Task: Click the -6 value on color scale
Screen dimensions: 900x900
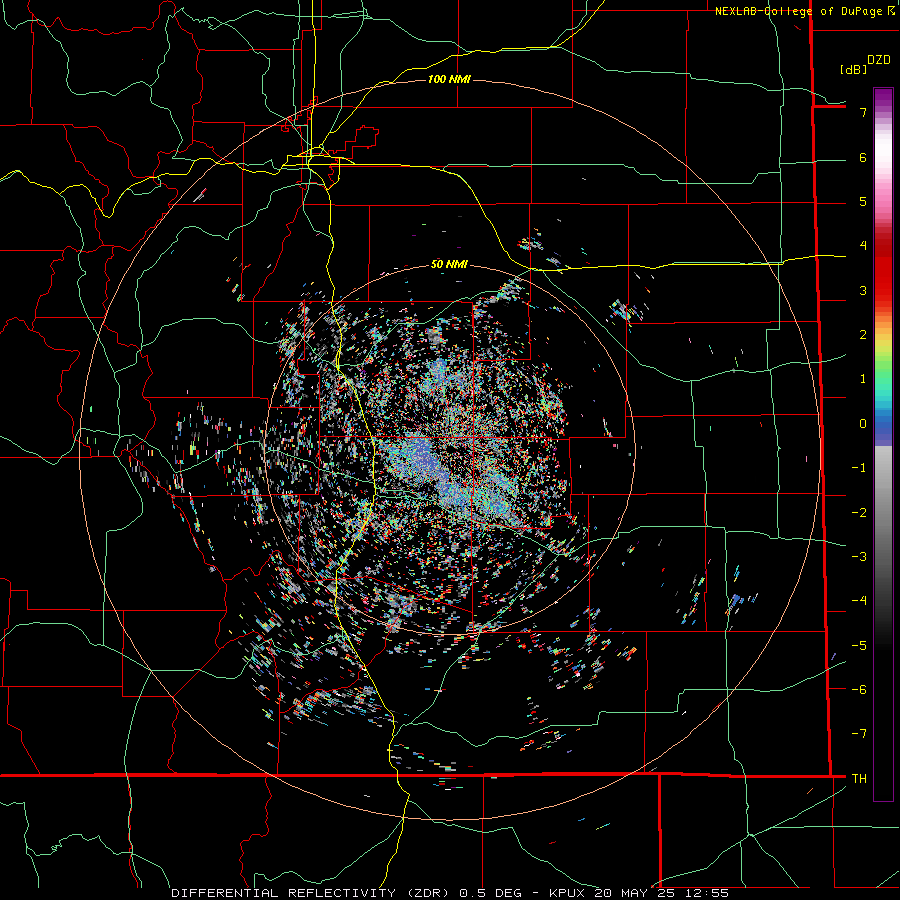Action: 859,689
